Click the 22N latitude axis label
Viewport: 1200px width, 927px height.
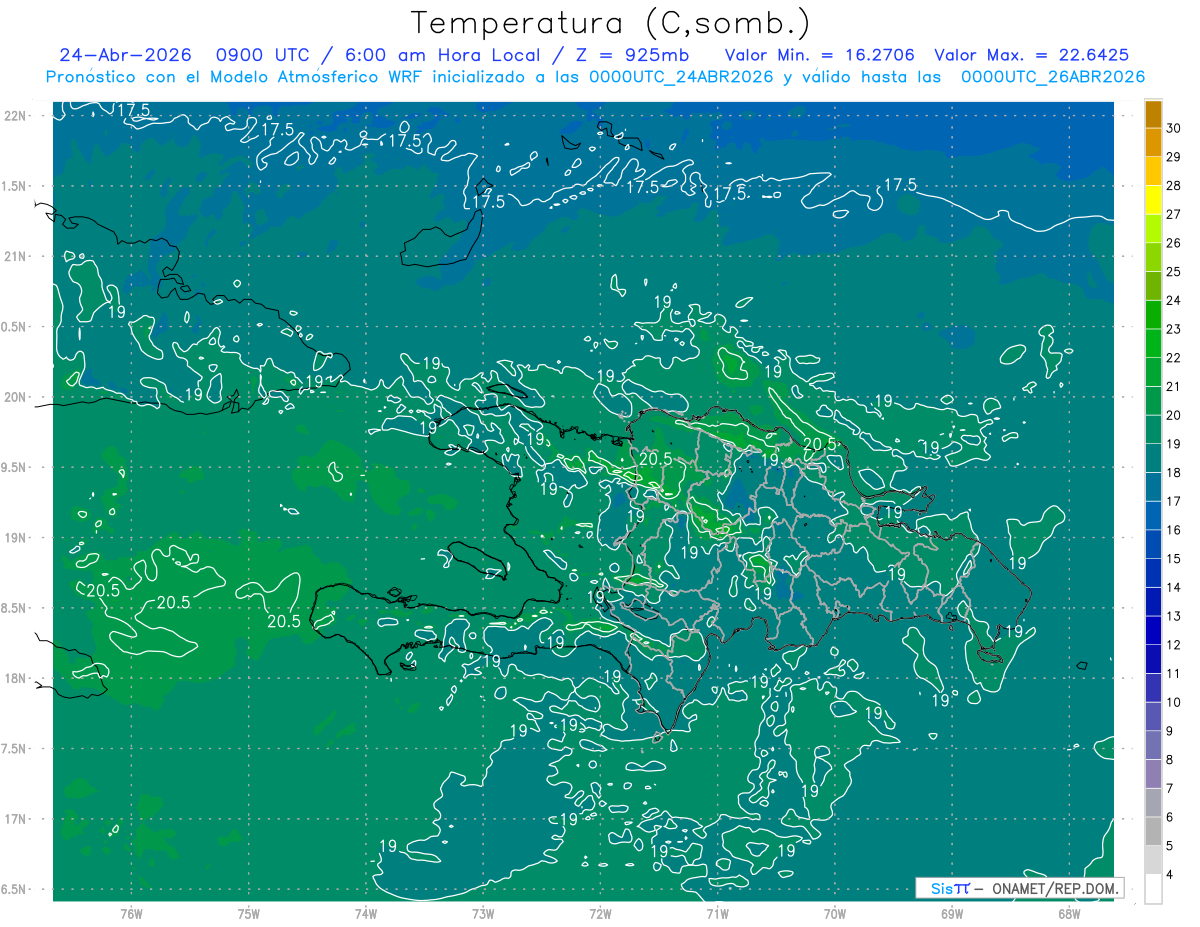pyautogui.click(x=18, y=116)
